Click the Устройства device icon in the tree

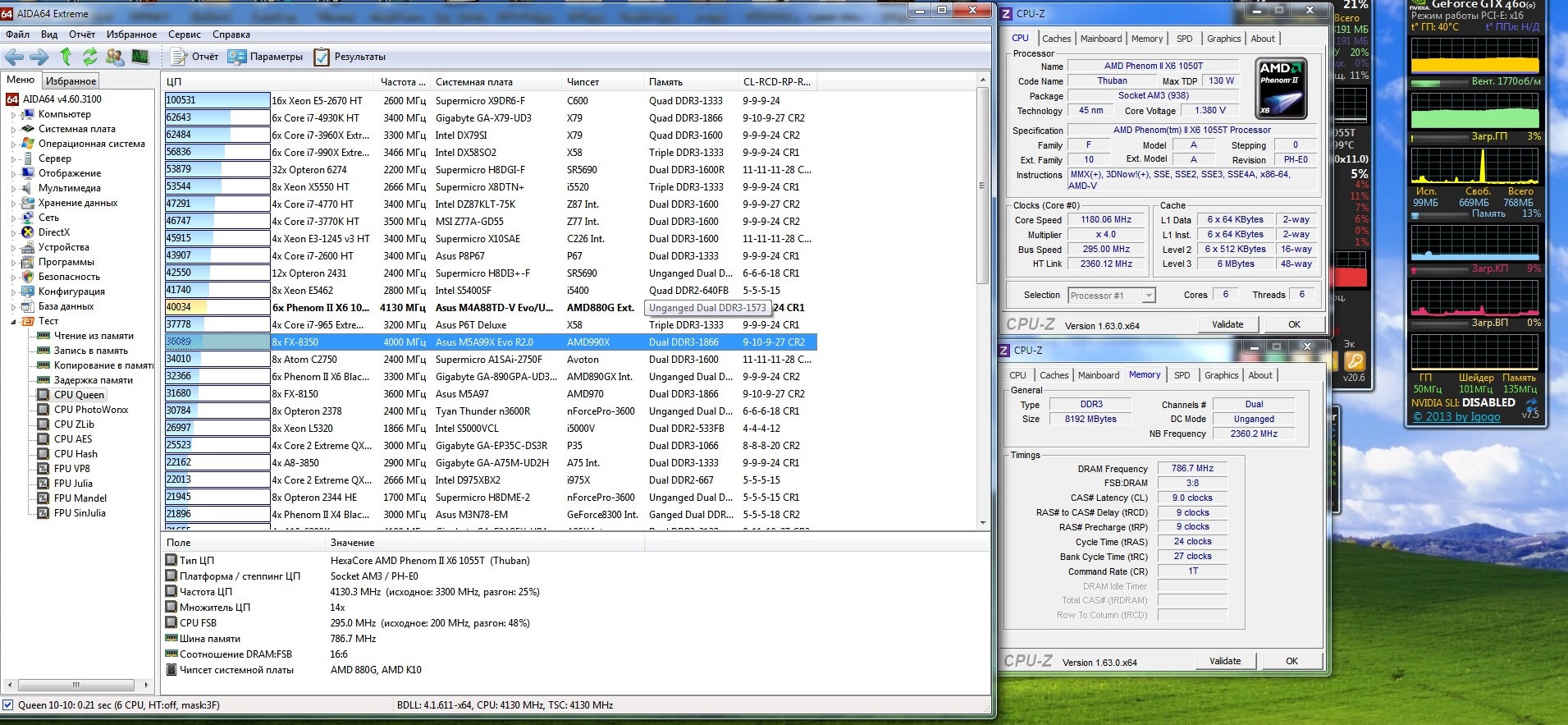28,247
